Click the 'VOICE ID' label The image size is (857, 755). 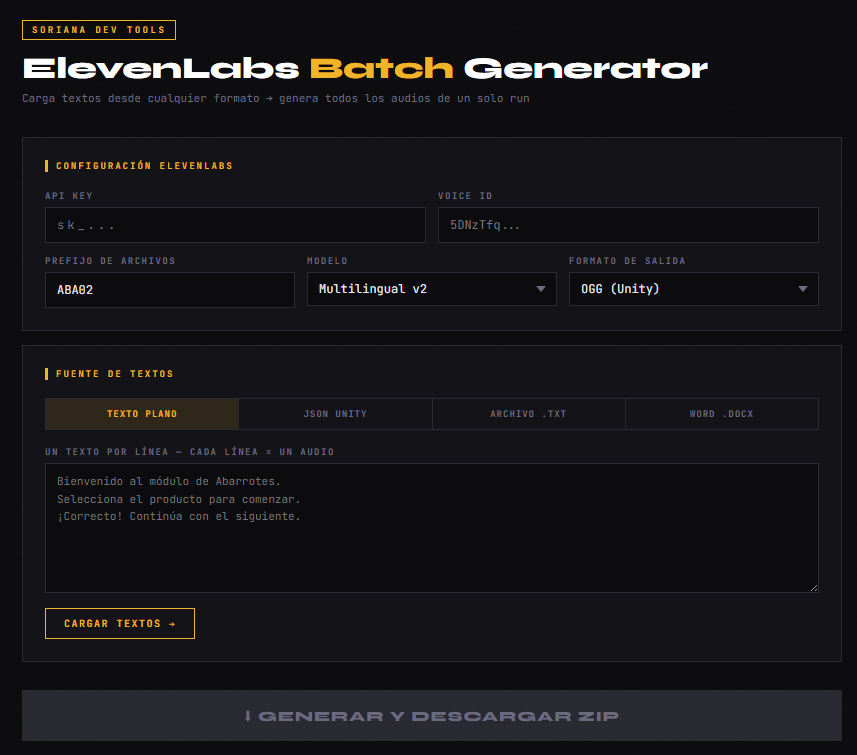[465, 196]
